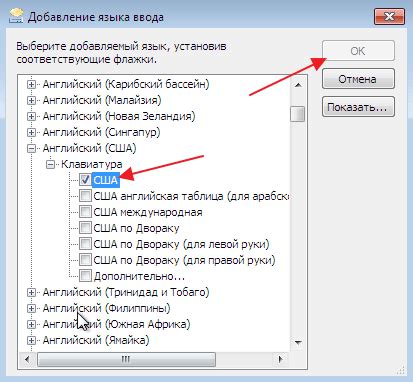Uncheck the США keyboard layout checkbox
Screen dimensions: 413x382
pyautogui.click(x=85, y=180)
